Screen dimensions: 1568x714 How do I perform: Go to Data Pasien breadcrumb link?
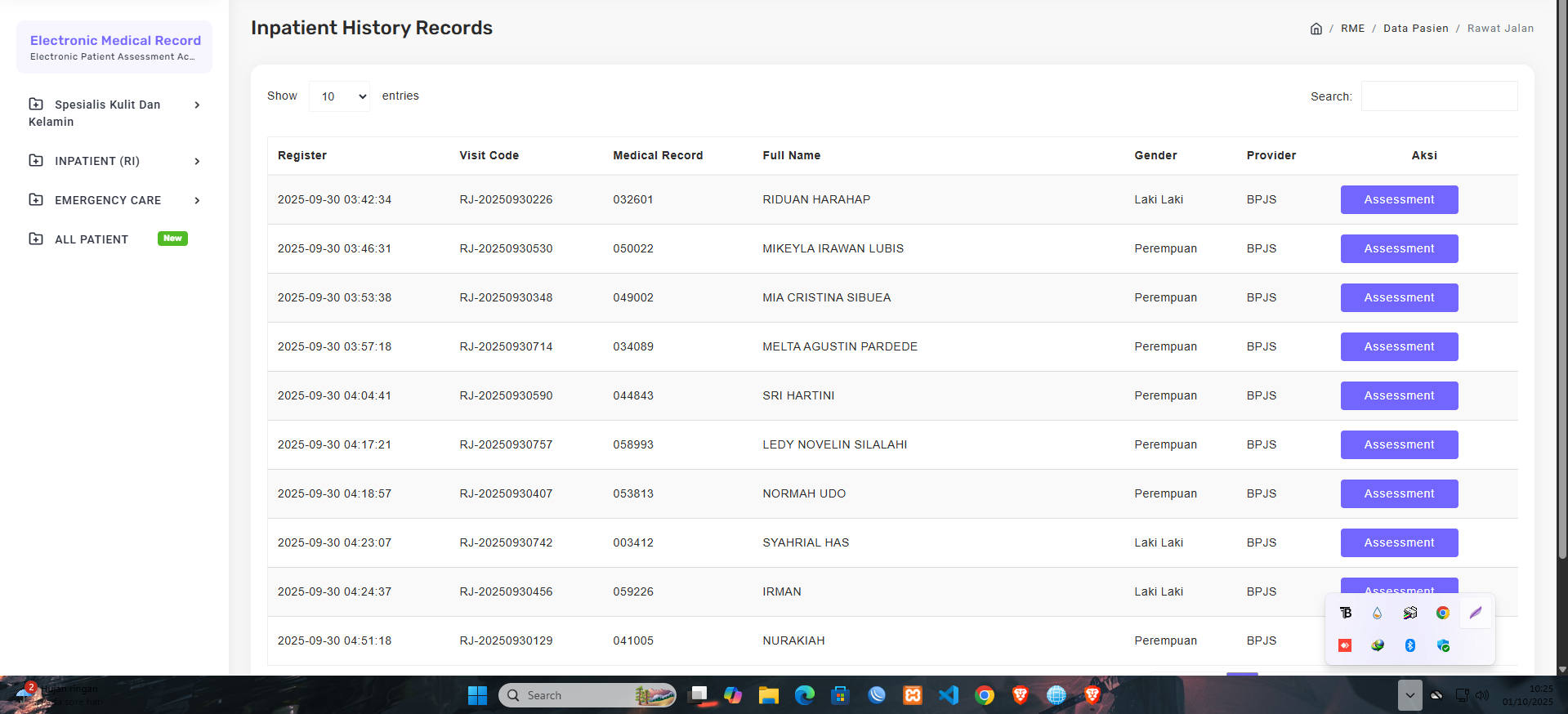pos(1415,29)
